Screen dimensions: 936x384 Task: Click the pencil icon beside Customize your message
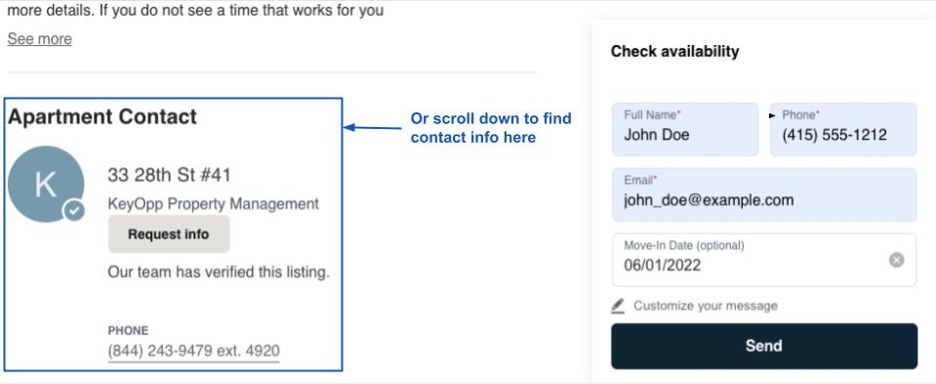point(618,306)
